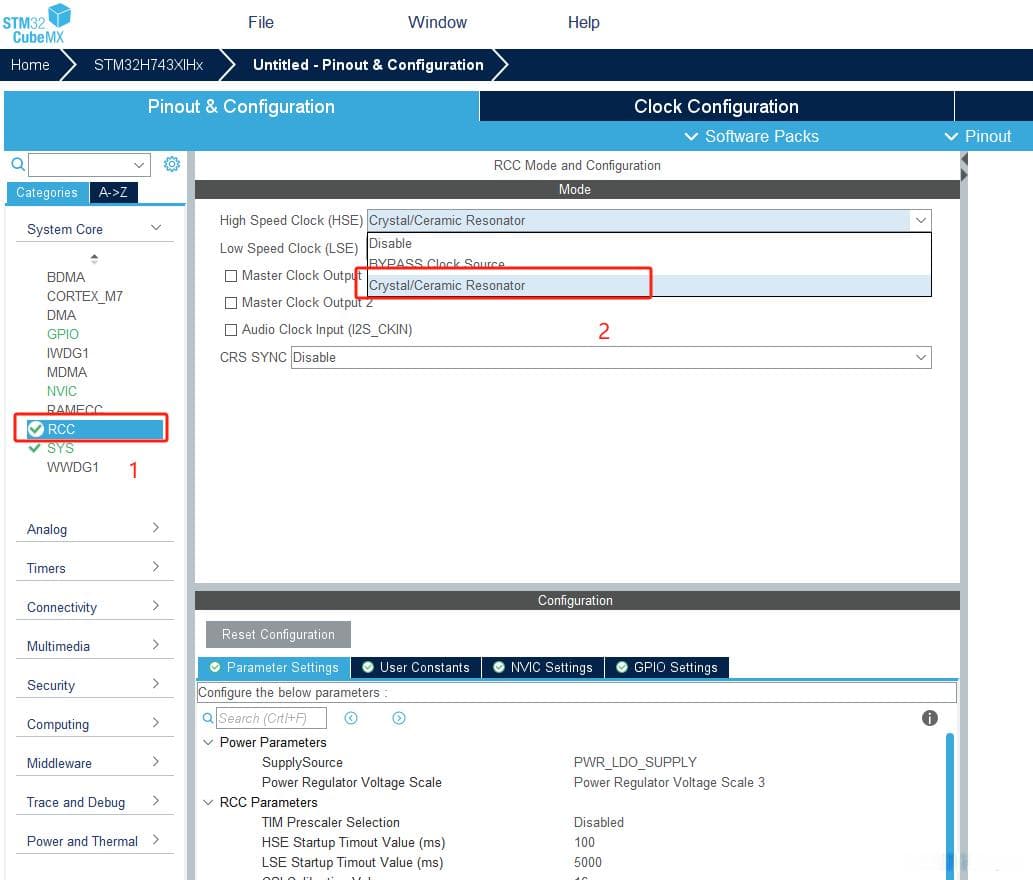Select the Categories tab
Screen dimensions: 1033x880
coord(47,192)
